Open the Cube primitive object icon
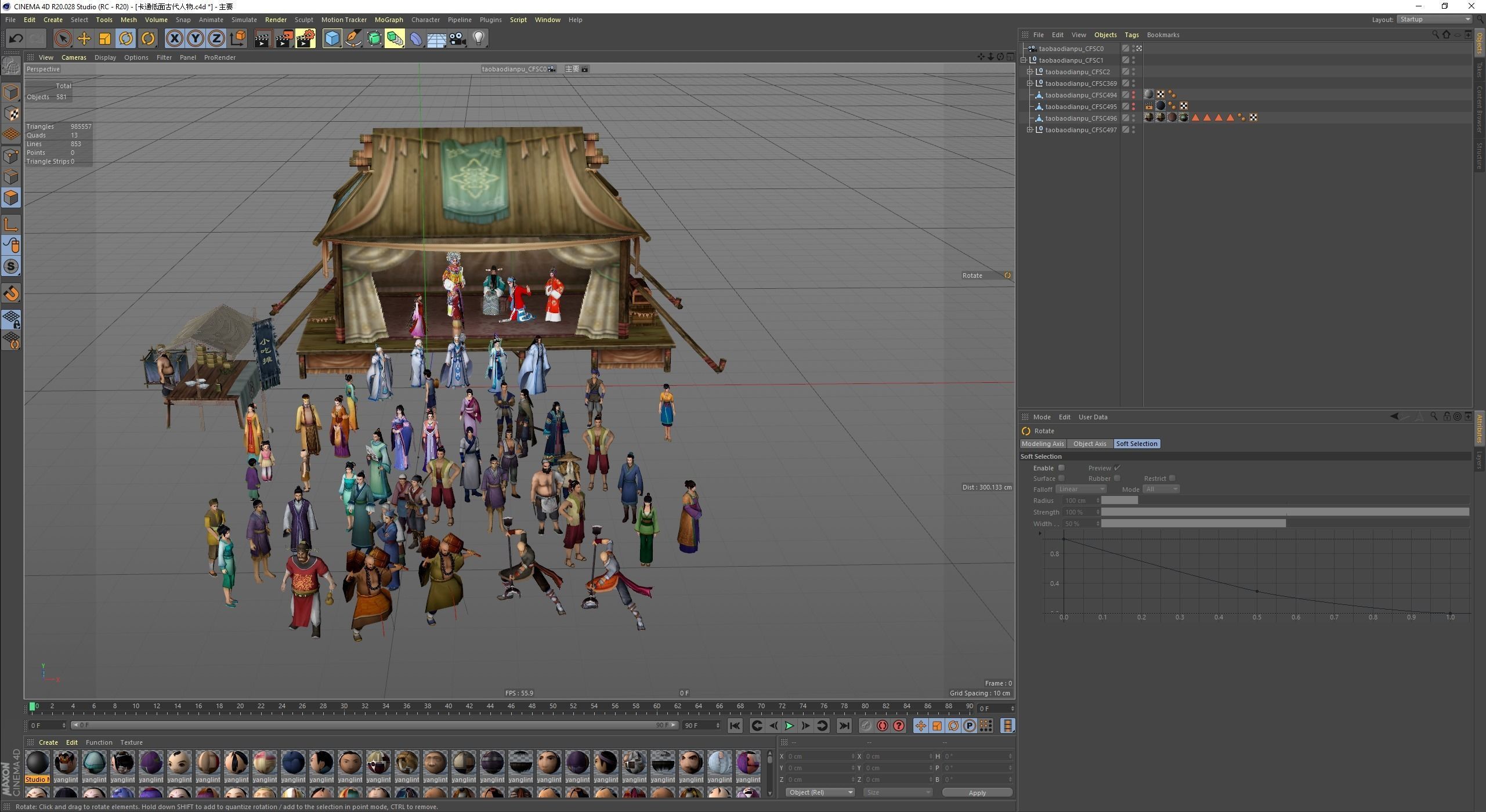This screenshot has width=1486, height=812. [x=332, y=39]
